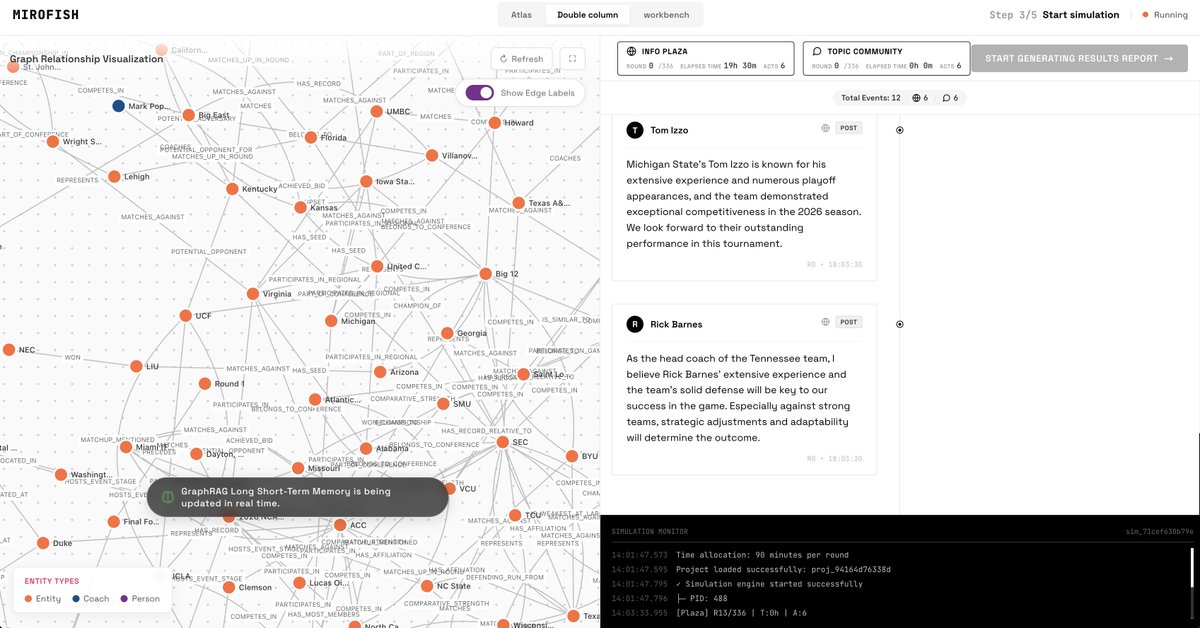Click timeline marker next to Tom Izzo post
The image size is (1200, 628).
tap(900, 130)
